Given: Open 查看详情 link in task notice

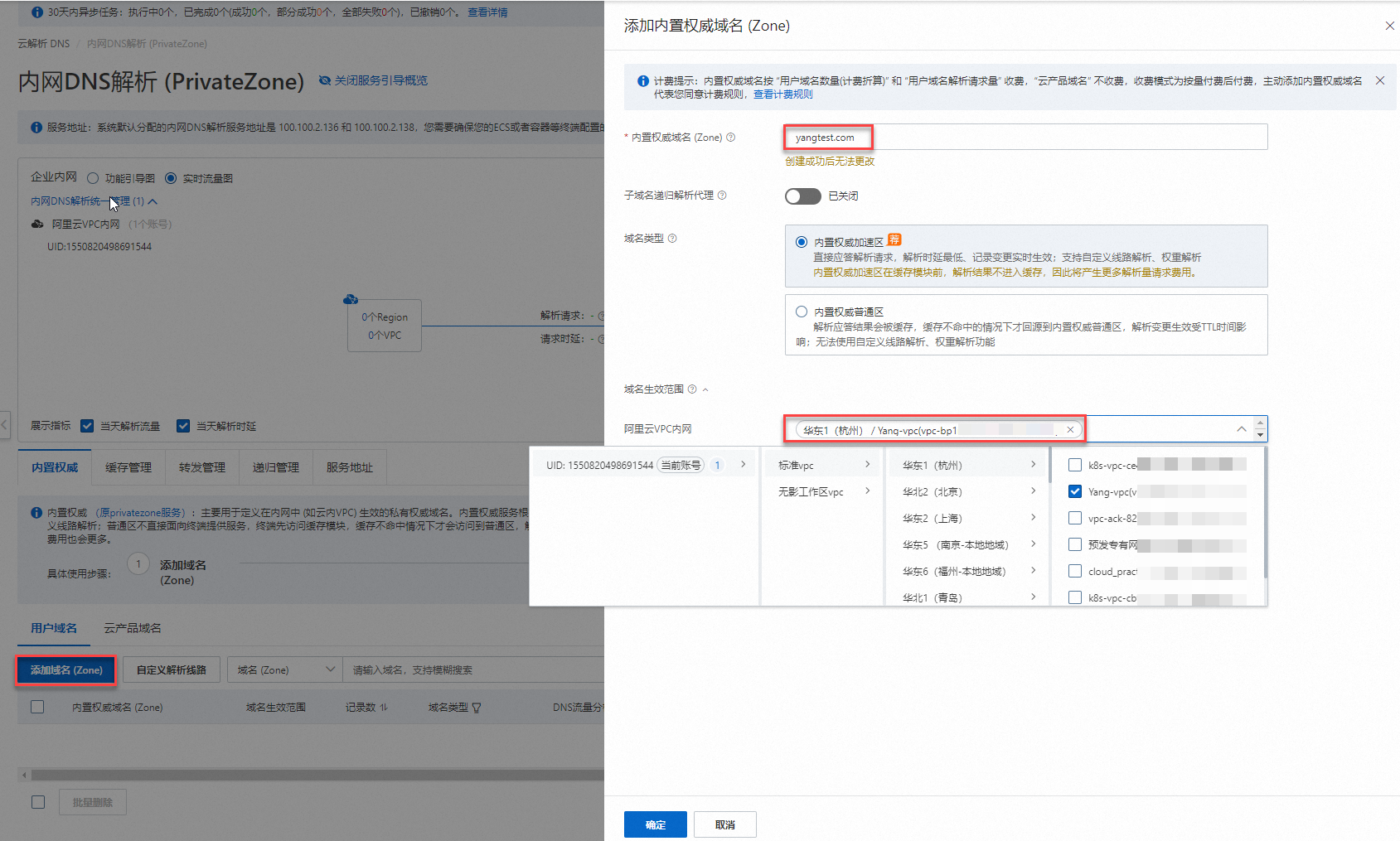Looking at the screenshot, I should 487,12.
